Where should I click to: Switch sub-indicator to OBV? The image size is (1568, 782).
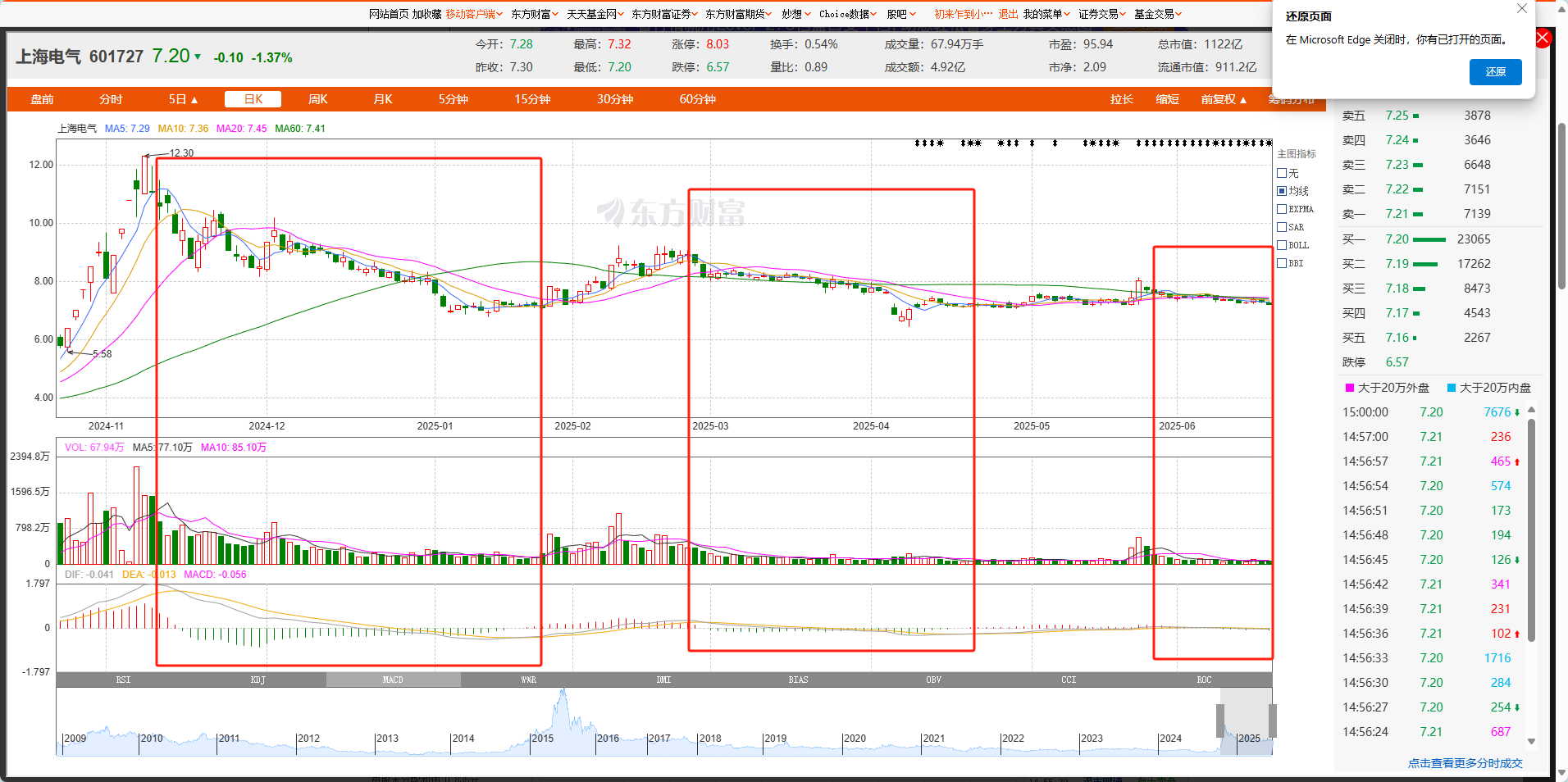934,680
